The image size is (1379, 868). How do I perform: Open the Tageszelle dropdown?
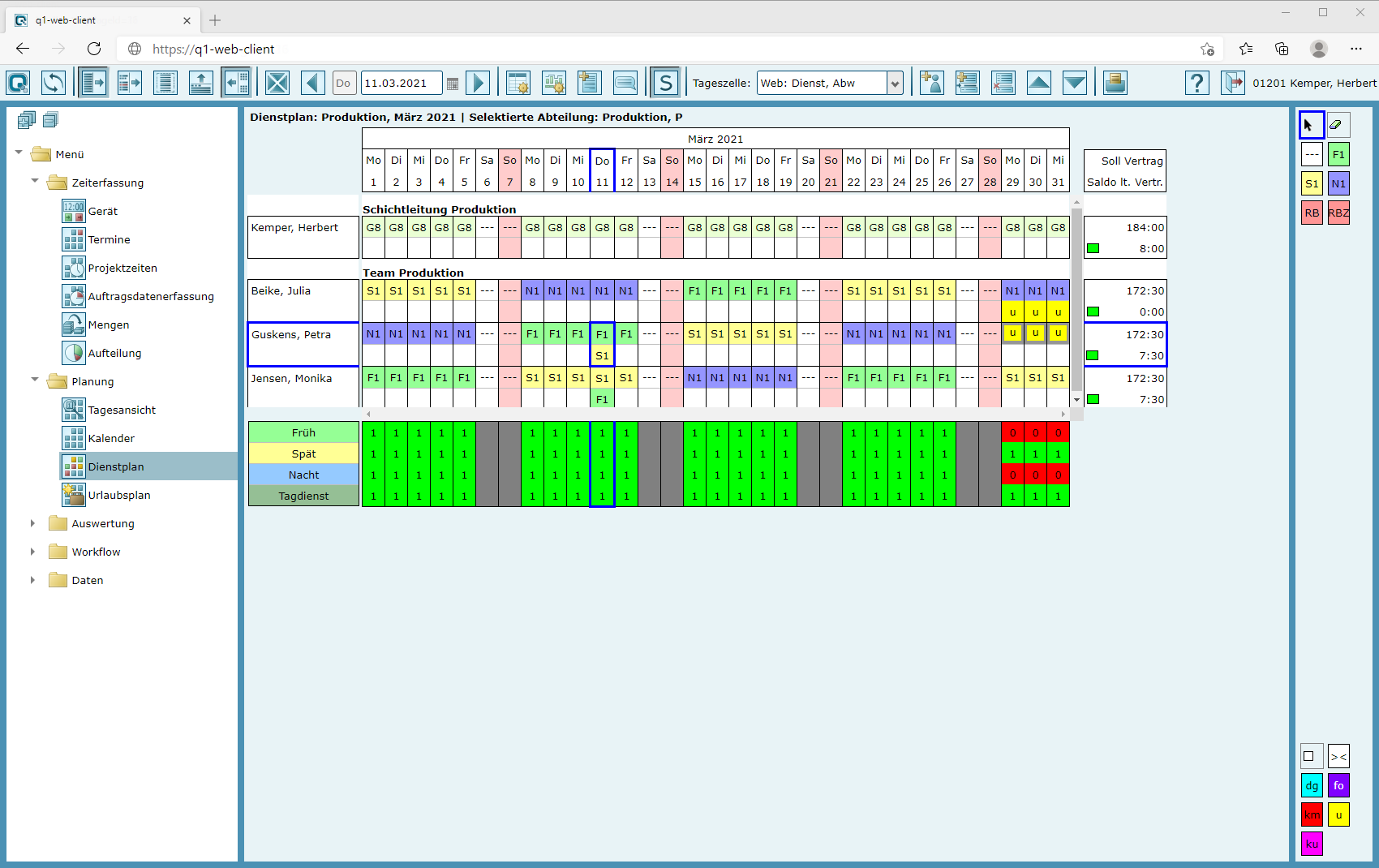point(894,84)
